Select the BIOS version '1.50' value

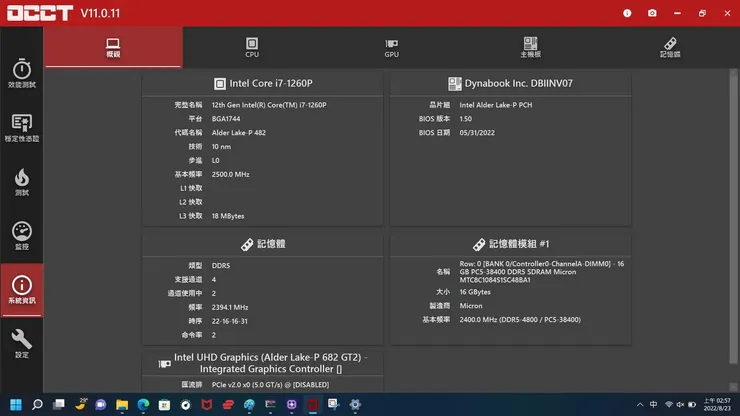[465, 119]
